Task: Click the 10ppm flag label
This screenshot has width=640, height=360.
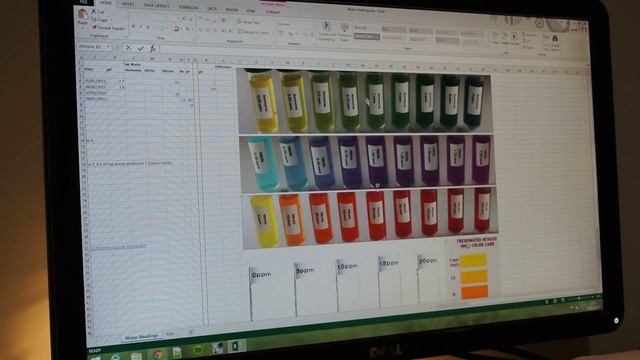Action: click(347, 266)
